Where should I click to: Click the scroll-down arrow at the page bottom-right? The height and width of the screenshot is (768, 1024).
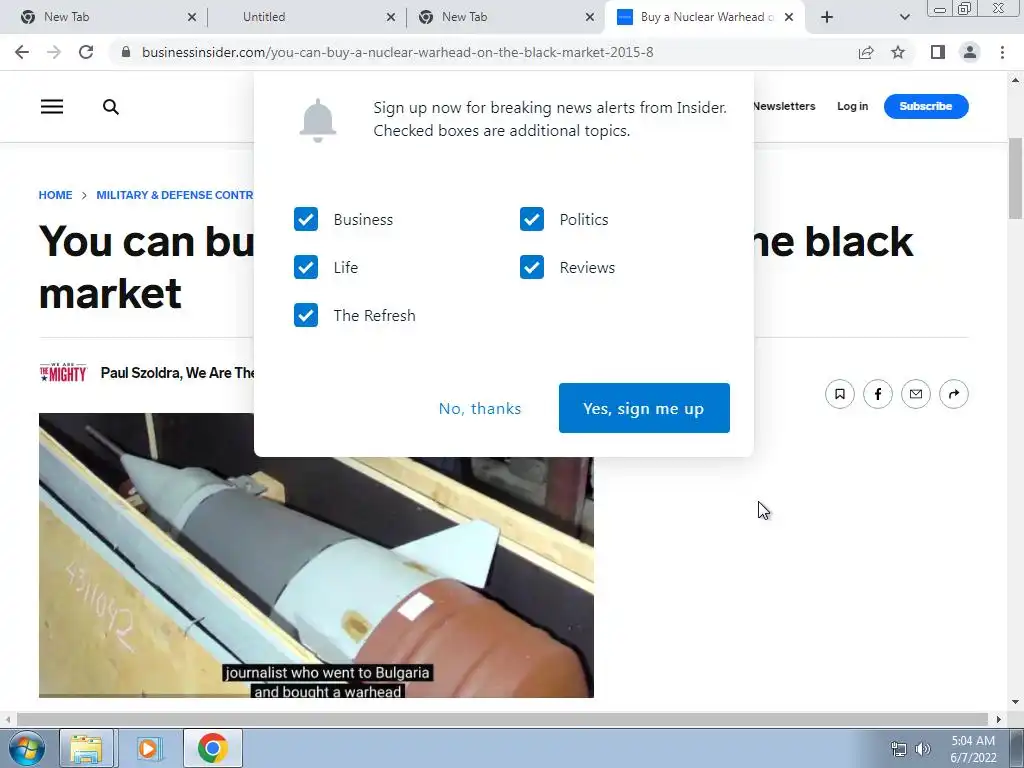(1015, 703)
